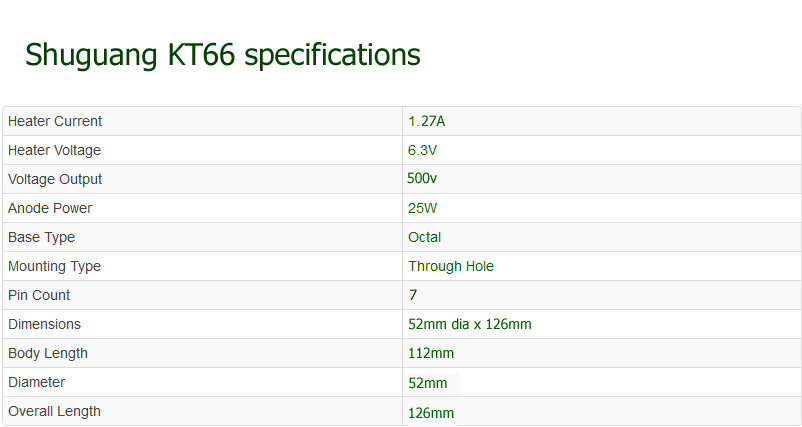Select the 126mm overall length value
The width and height of the screenshot is (802, 427).
coord(431,413)
